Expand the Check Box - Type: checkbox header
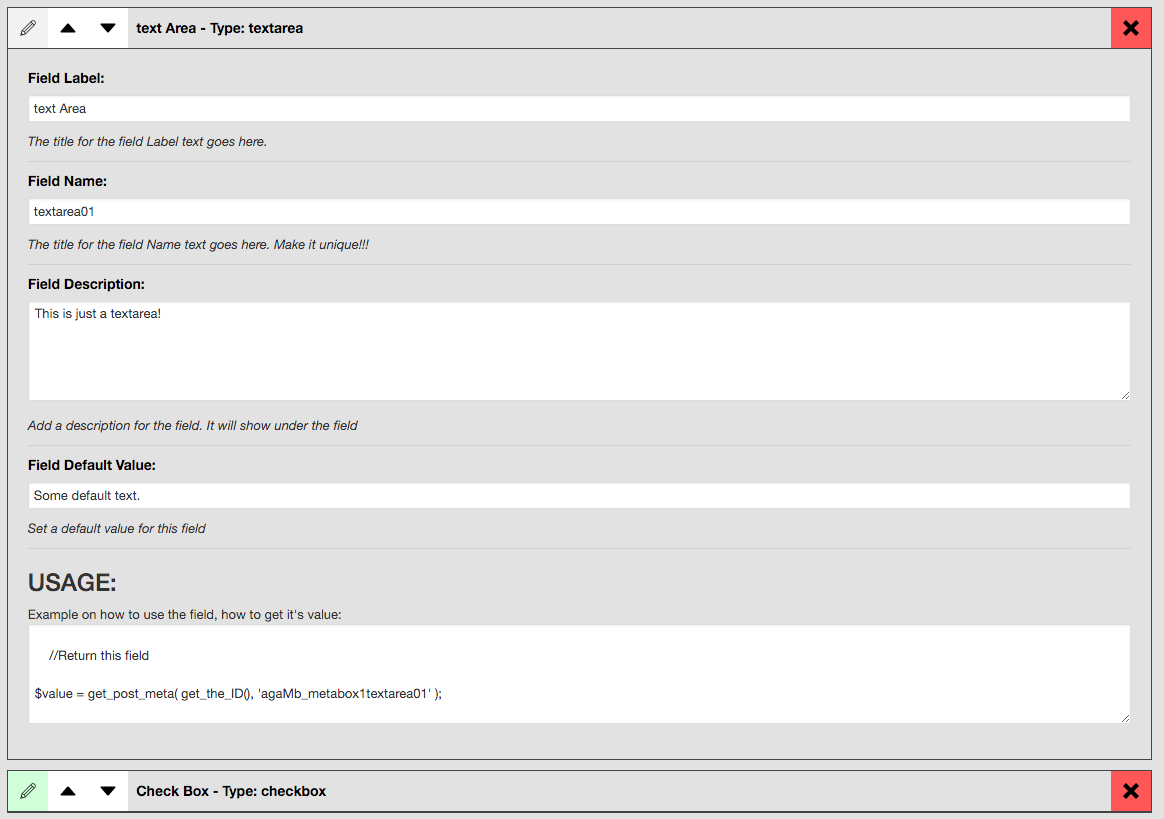This screenshot has width=1164, height=819. tap(231, 791)
